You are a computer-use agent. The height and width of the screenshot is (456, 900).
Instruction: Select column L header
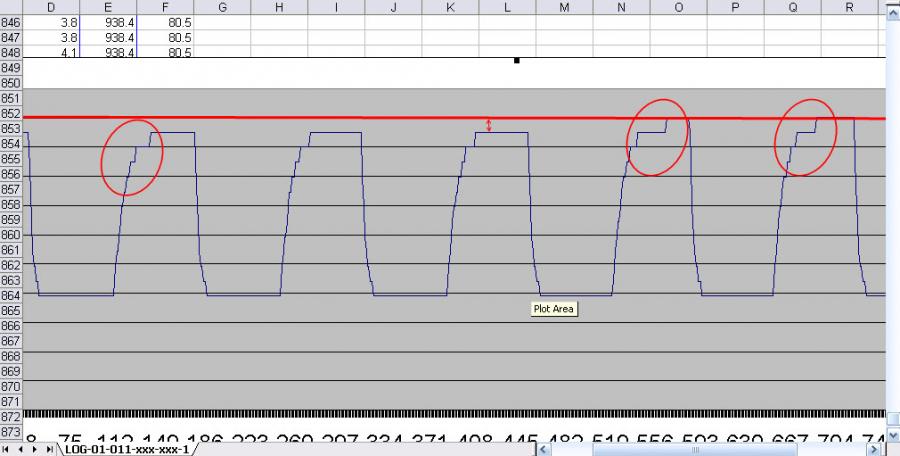508,7
